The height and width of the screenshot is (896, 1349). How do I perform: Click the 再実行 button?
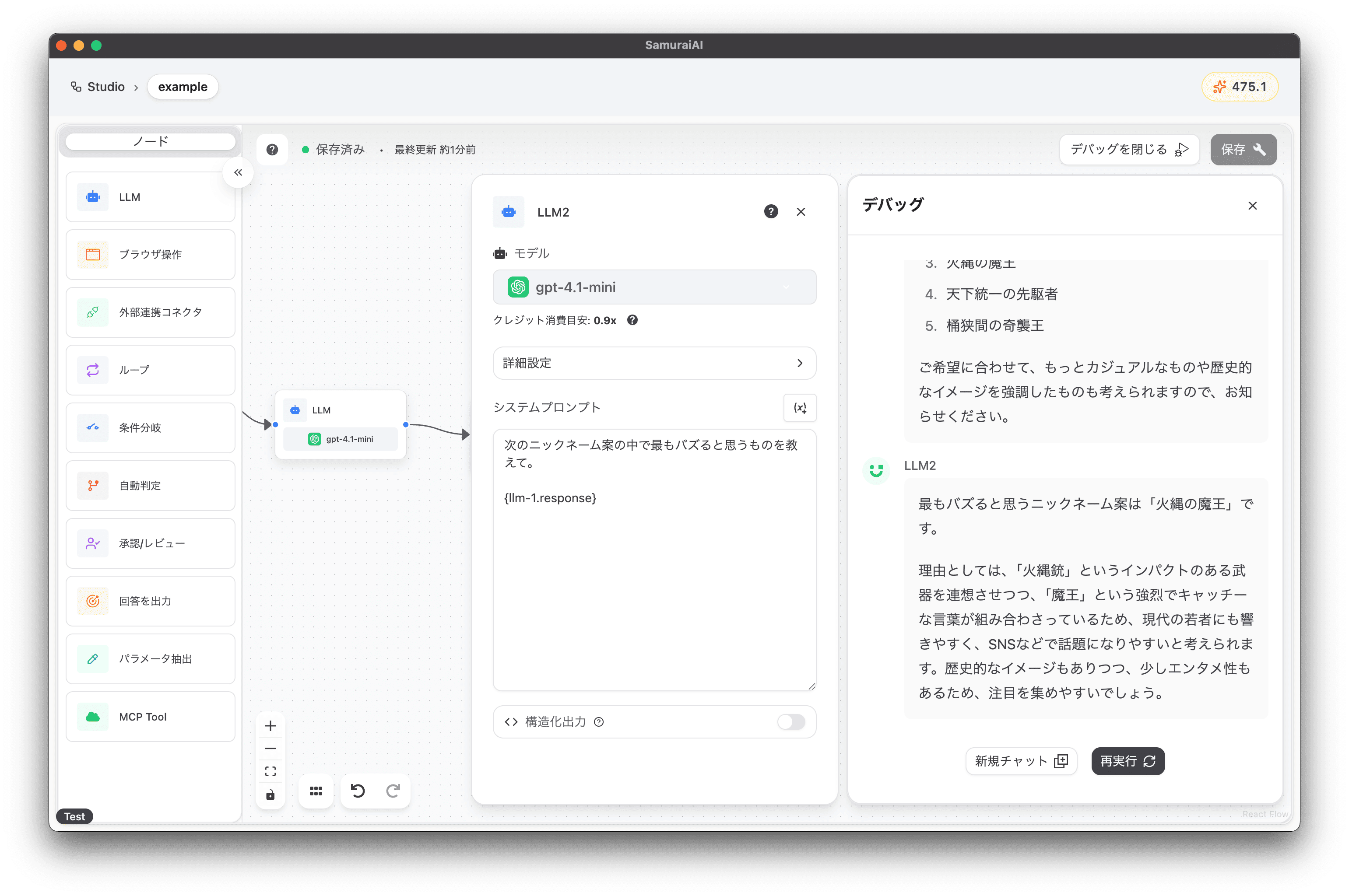point(1127,761)
